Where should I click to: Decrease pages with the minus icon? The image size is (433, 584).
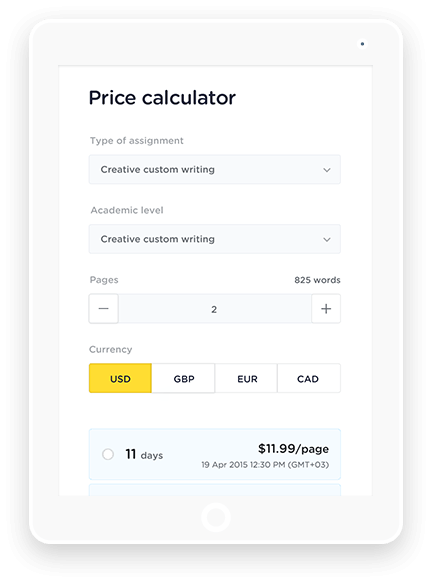click(x=104, y=308)
